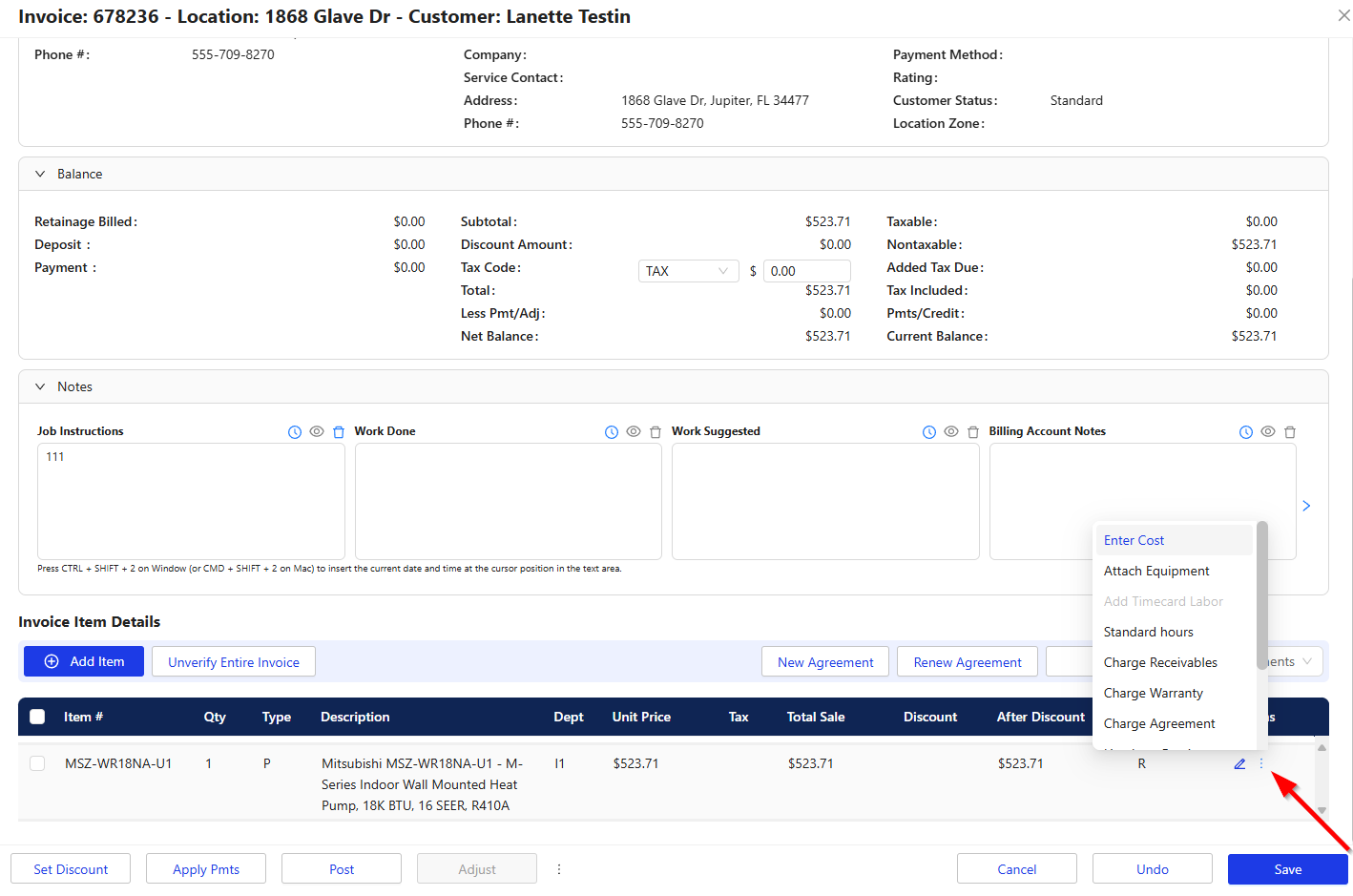Edit the MSZ-WR18NA-U1 line item pencil icon
1353x896 pixels.
coord(1239,763)
